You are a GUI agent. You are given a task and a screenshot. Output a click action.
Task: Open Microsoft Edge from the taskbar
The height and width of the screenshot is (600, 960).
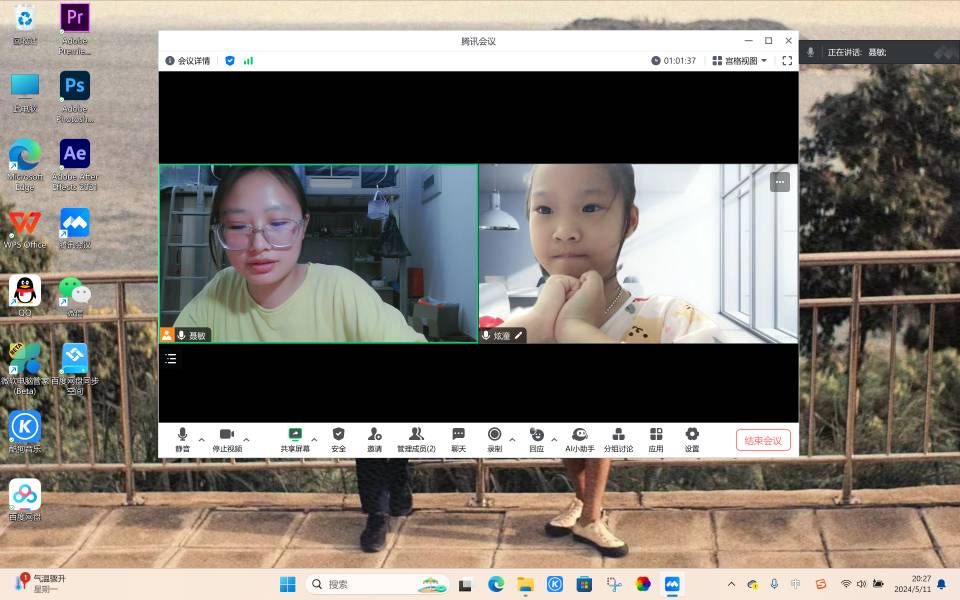[496, 584]
